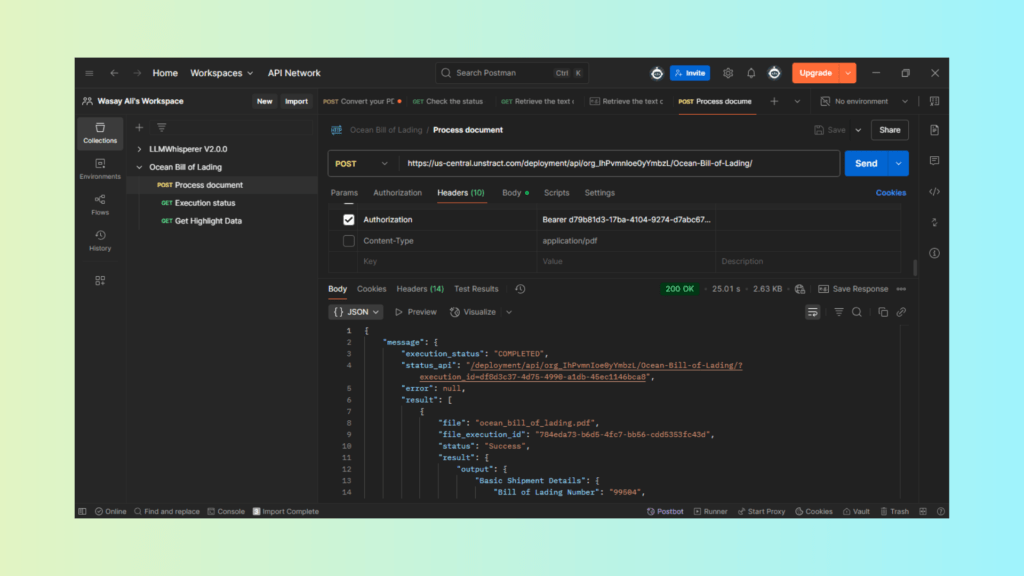Click the Cookies link

[890, 193]
